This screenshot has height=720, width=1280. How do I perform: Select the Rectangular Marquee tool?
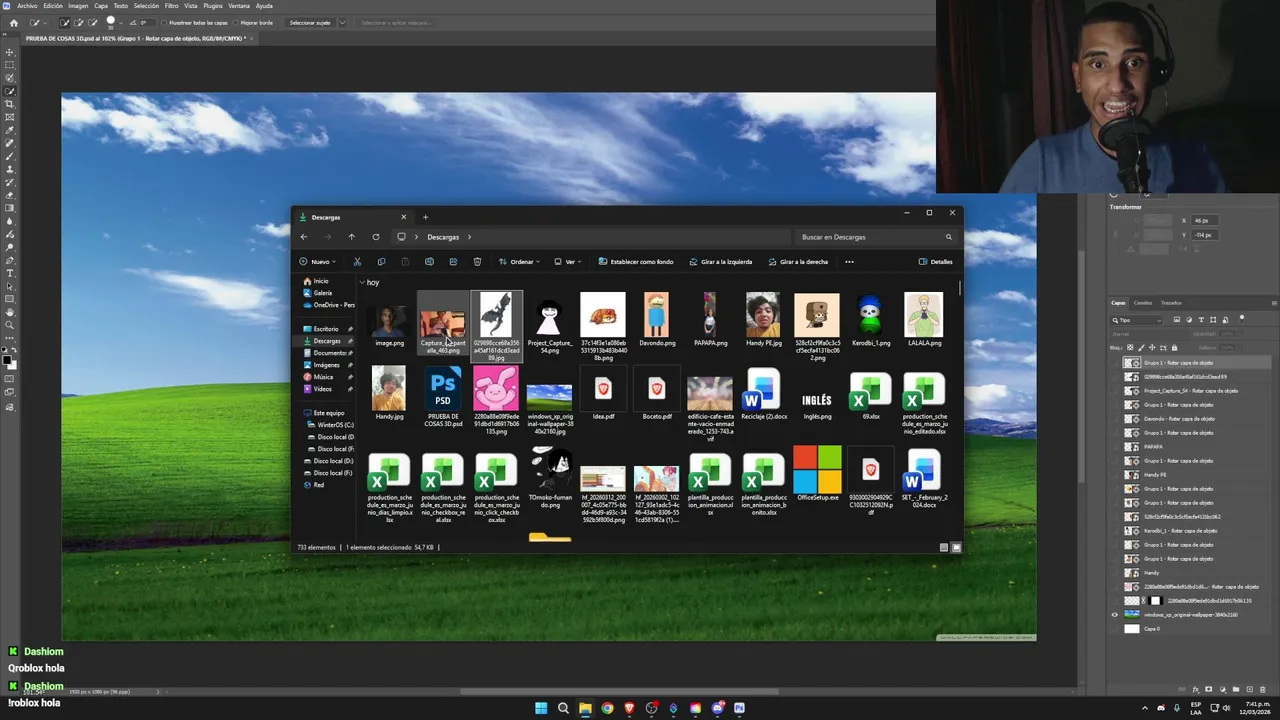coord(10,65)
